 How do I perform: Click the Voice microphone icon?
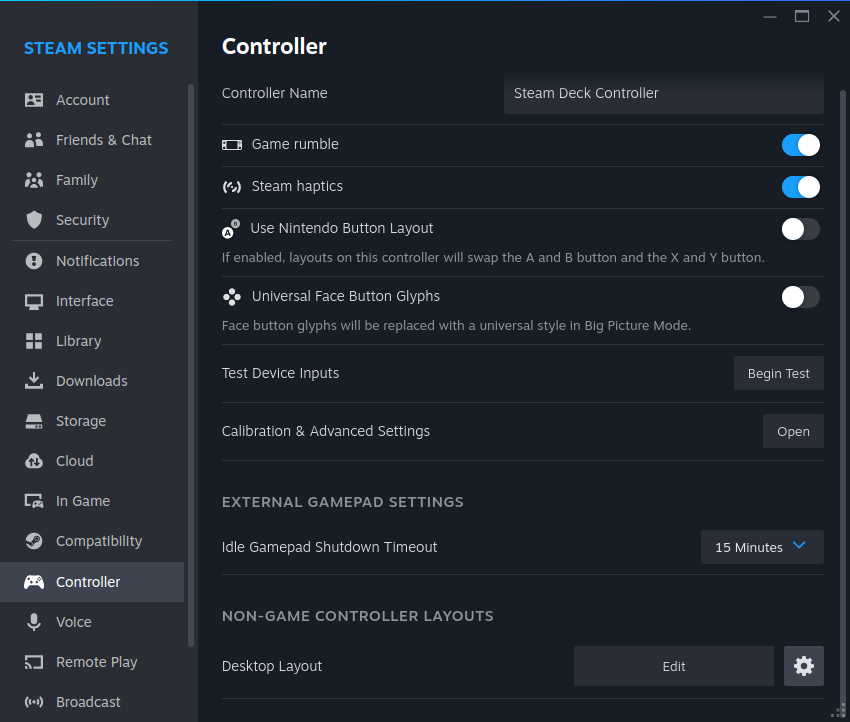tap(34, 622)
